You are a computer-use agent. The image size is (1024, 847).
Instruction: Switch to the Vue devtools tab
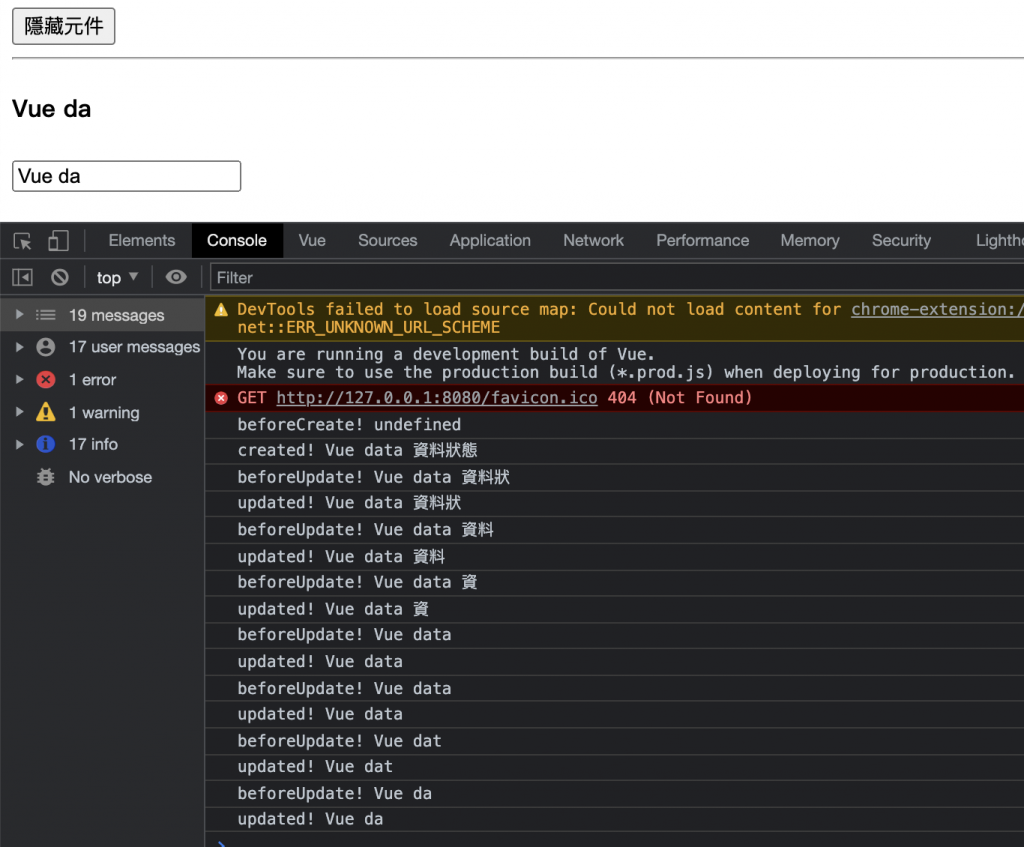(312, 240)
